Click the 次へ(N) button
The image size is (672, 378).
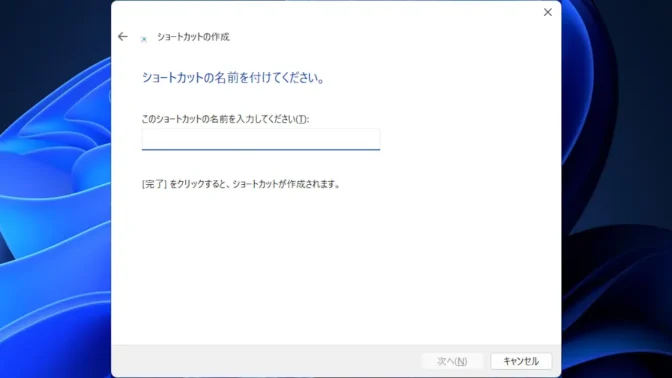click(452, 361)
